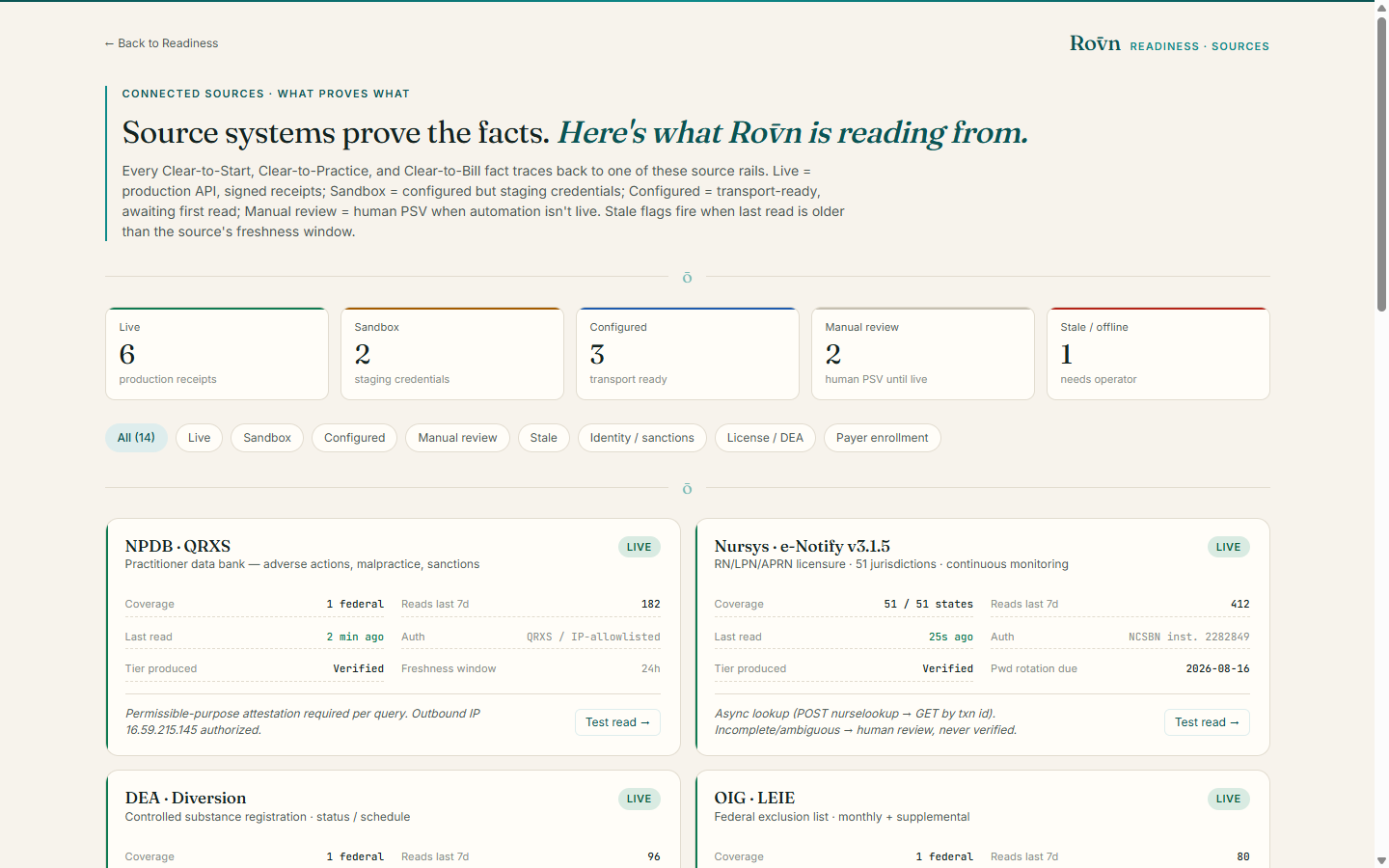Viewport: 1389px width, 868px height.
Task: Click the 'Async lookup' note on Nursys
Action: [x=865, y=721]
